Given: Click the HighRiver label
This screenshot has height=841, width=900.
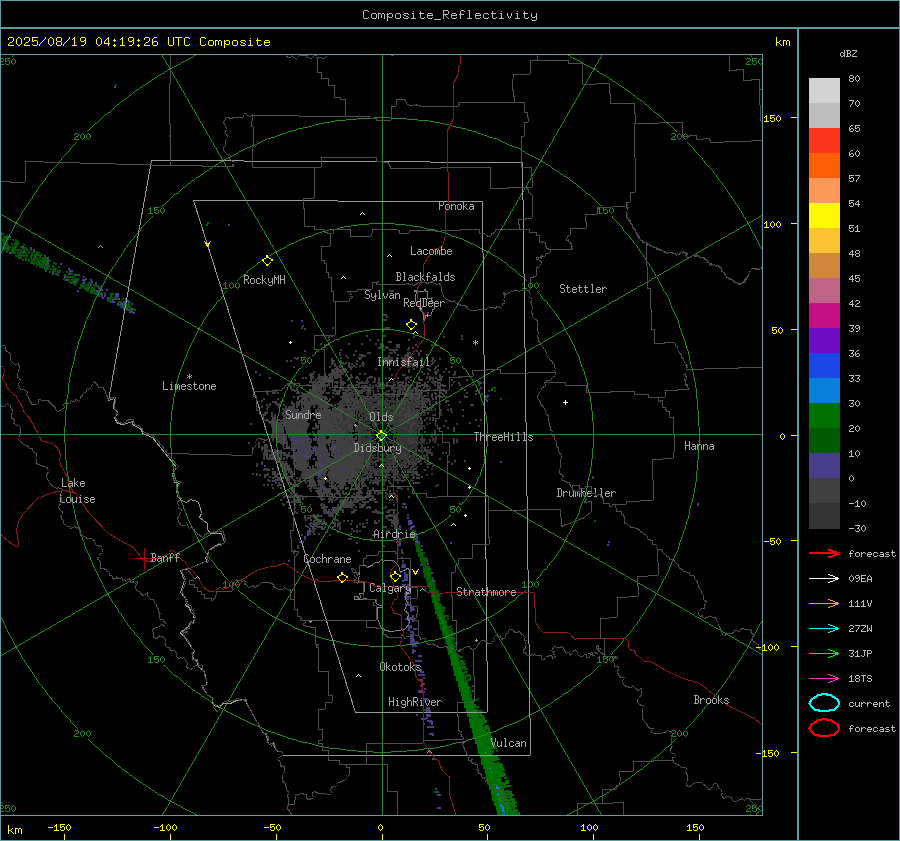Looking at the screenshot, I should click(415, 702).
